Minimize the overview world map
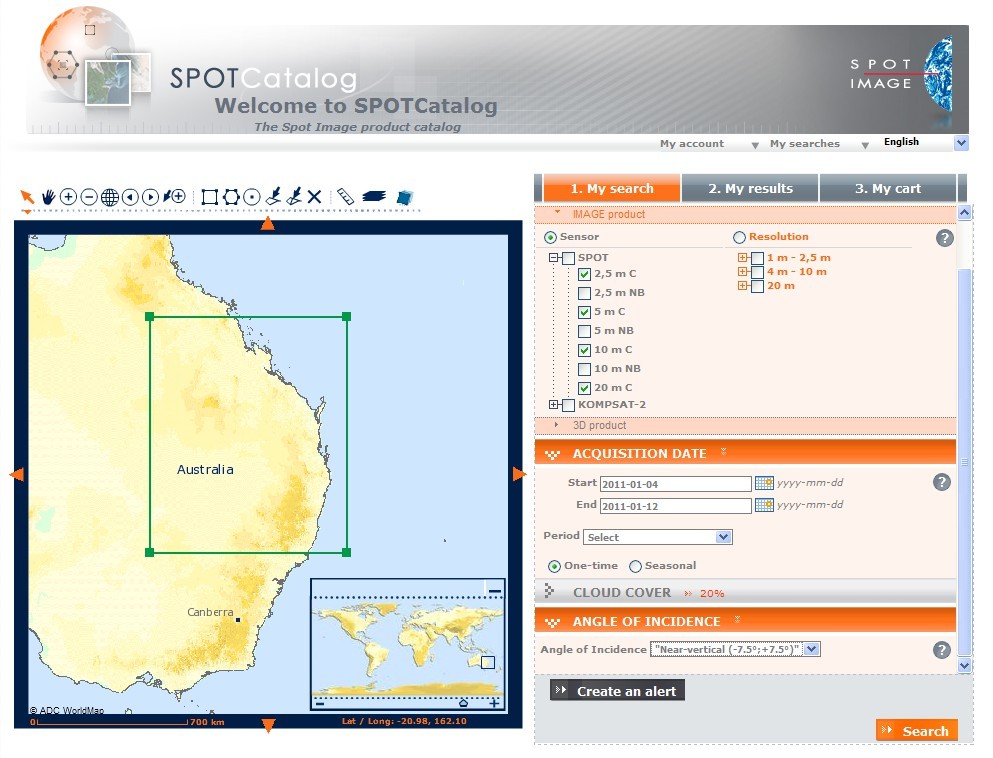The height and width of the screenshot is (758, 993). [x=495, y=590]
